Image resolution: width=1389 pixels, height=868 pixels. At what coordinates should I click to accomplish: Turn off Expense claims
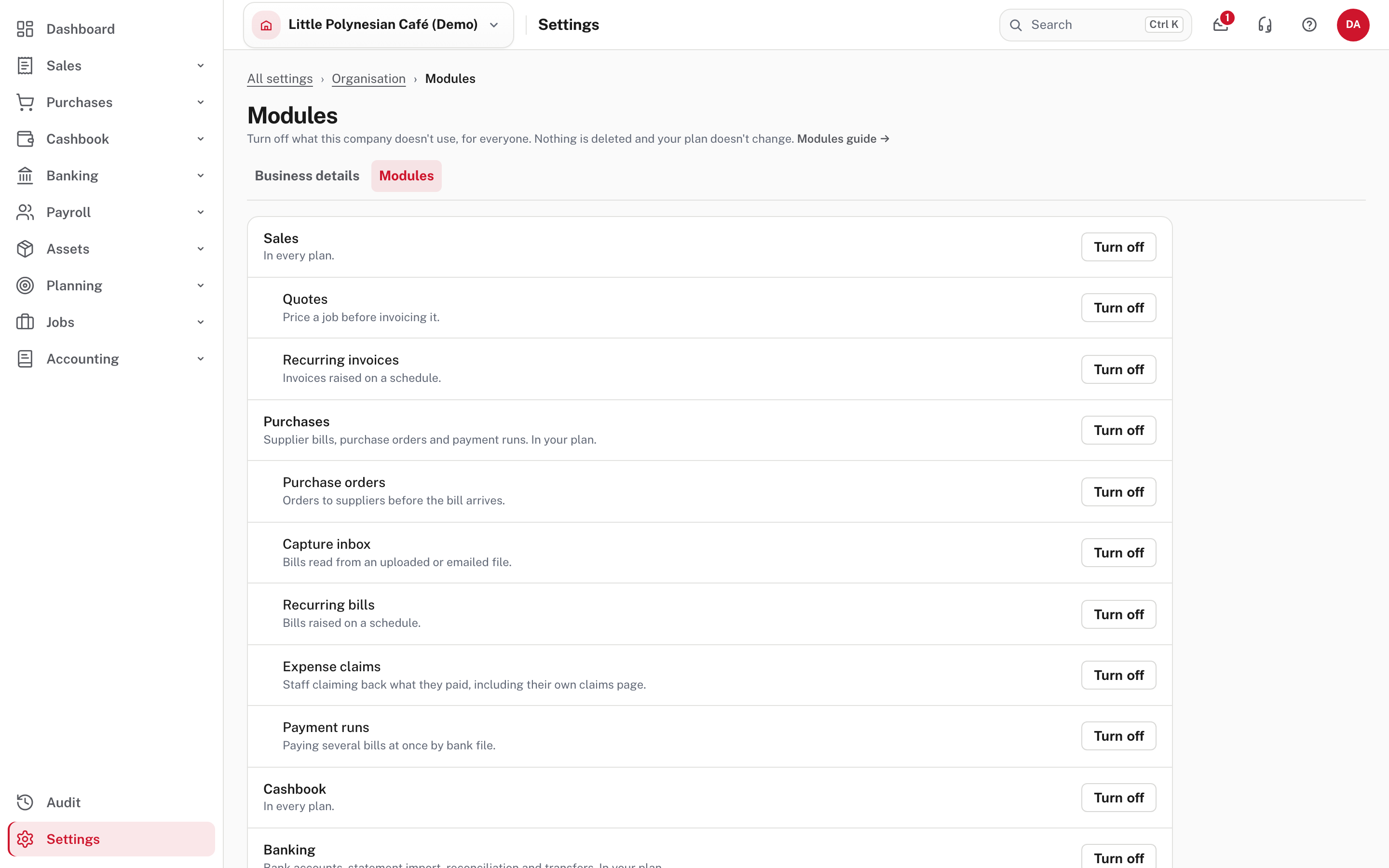1118,675
